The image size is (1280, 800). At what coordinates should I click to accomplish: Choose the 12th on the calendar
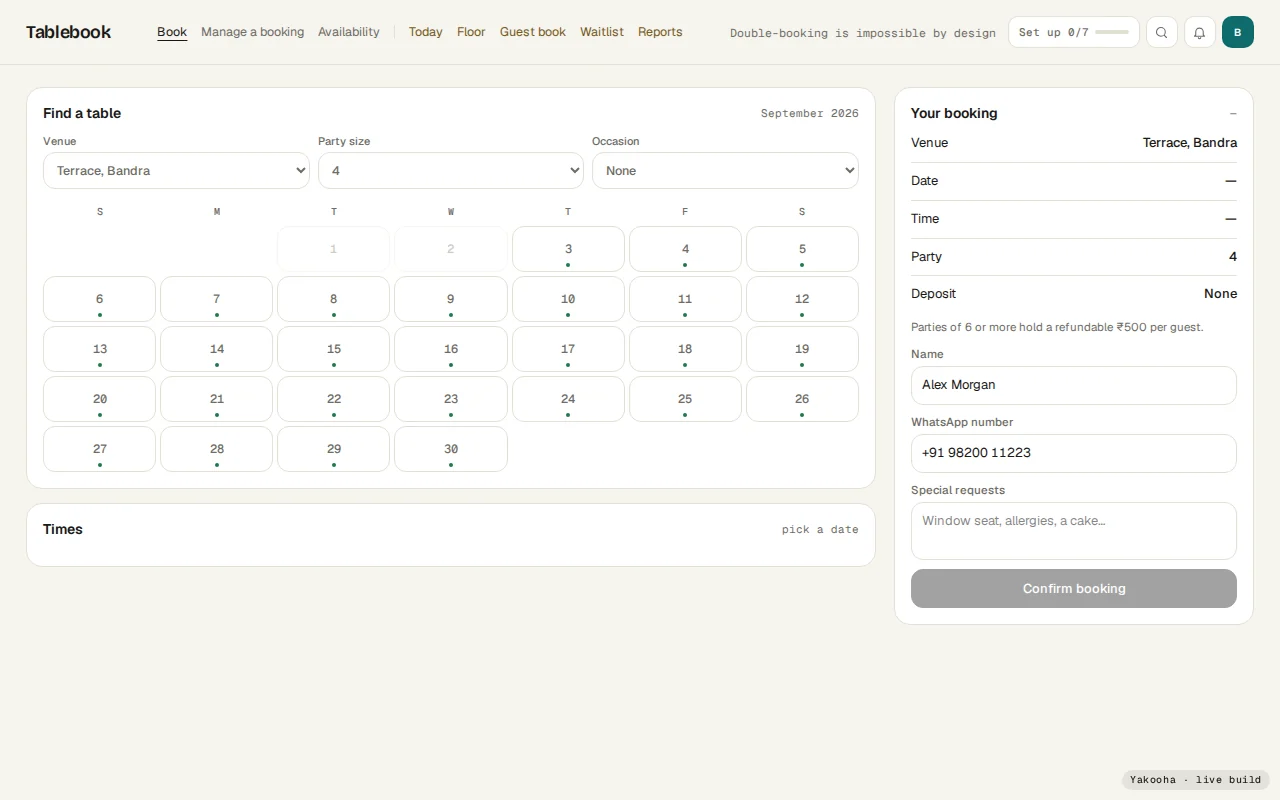(x=802, y=299)
